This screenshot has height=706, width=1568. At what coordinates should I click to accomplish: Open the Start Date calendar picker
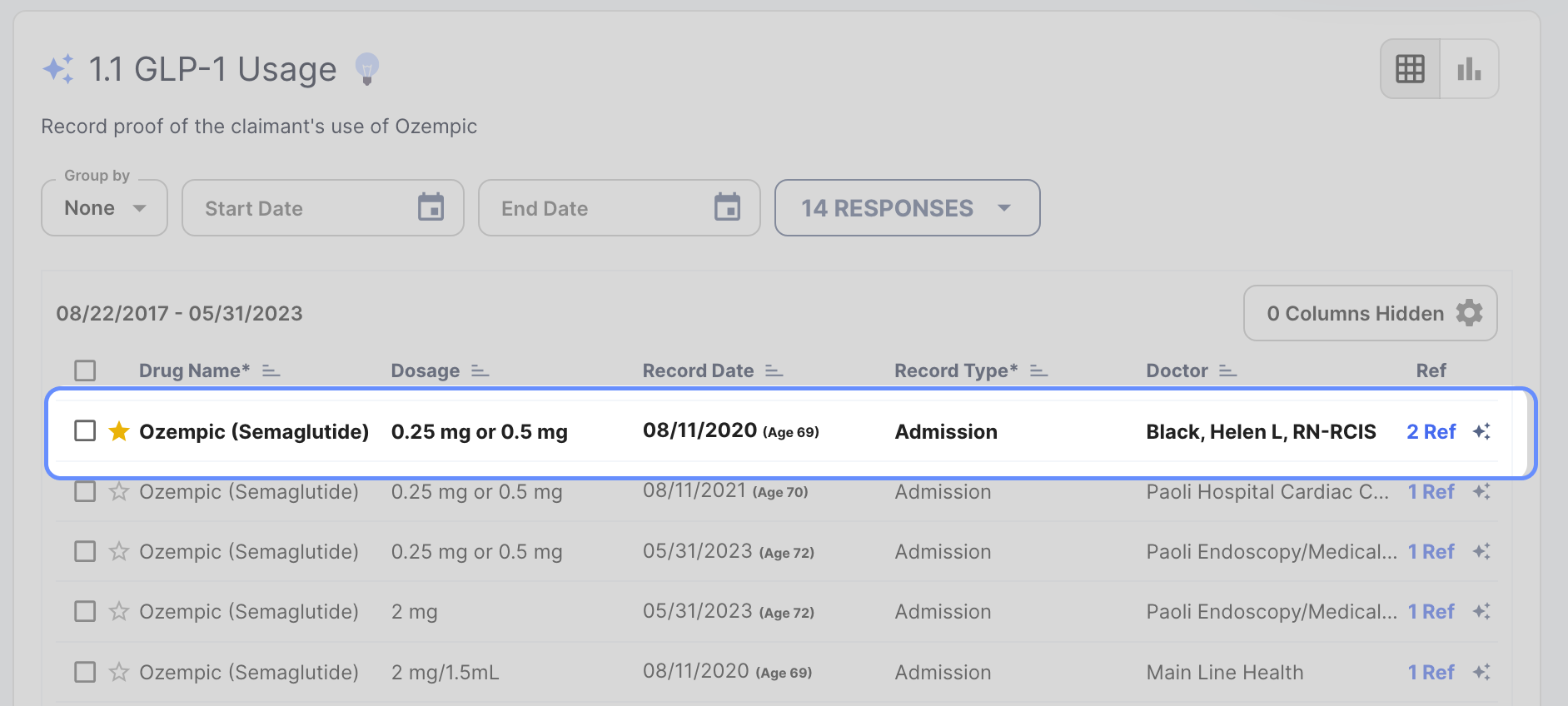point(431,207)
